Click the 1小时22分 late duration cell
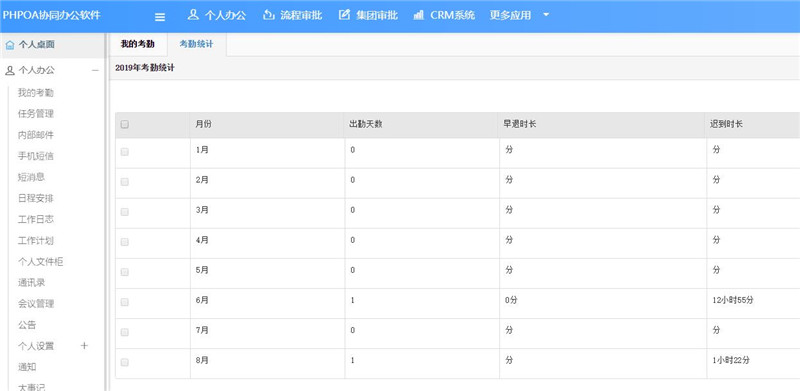 (731, 360)
